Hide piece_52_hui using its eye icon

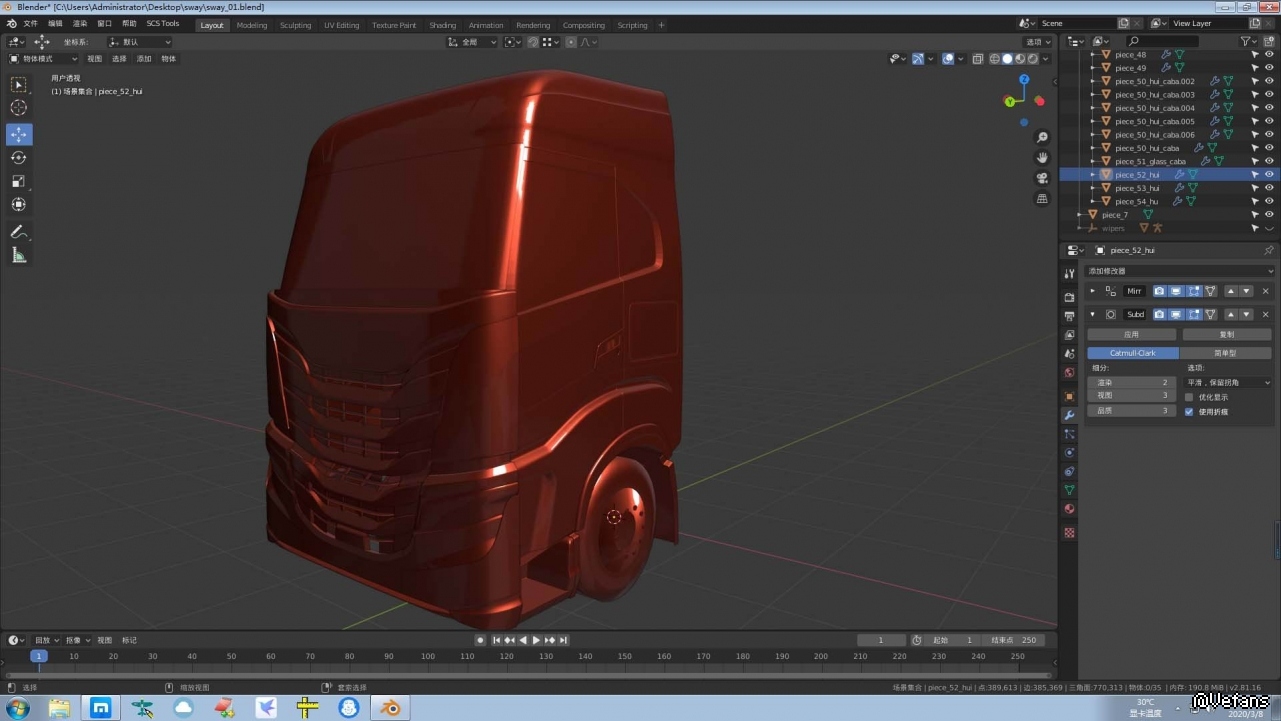(x=1269, y=174)
